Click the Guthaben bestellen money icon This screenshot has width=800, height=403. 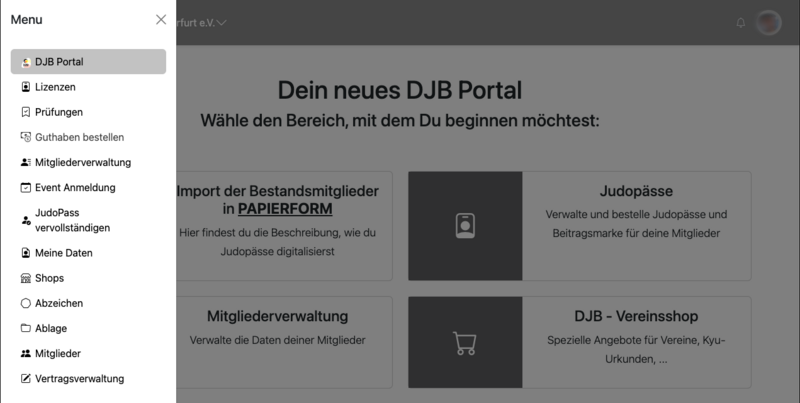[x=26, y=137]
